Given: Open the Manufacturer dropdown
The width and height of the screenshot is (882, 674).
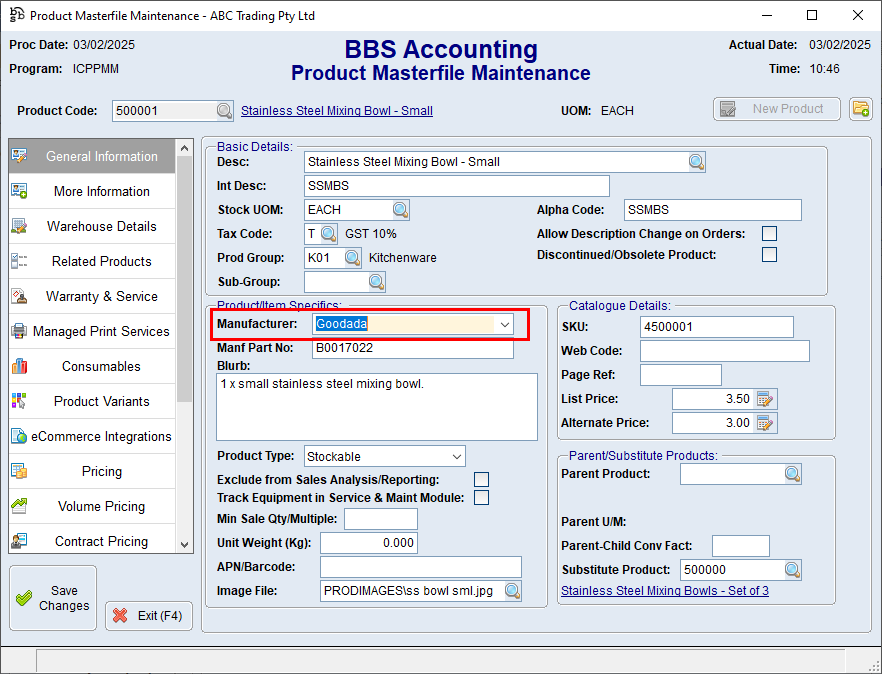Looking at the screenshot, I should [503, 325].
